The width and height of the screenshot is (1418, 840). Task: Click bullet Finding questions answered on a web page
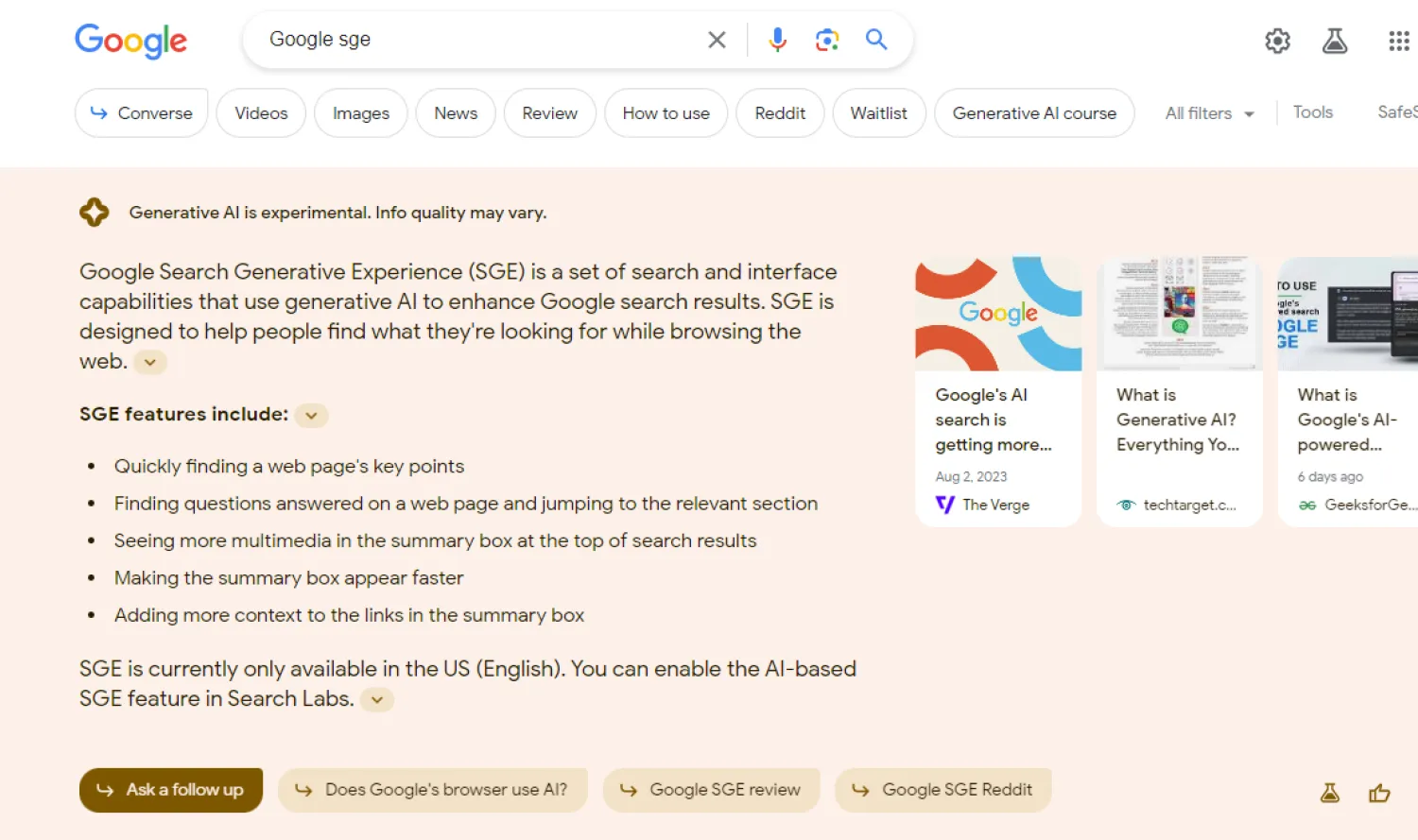[466, 504]
